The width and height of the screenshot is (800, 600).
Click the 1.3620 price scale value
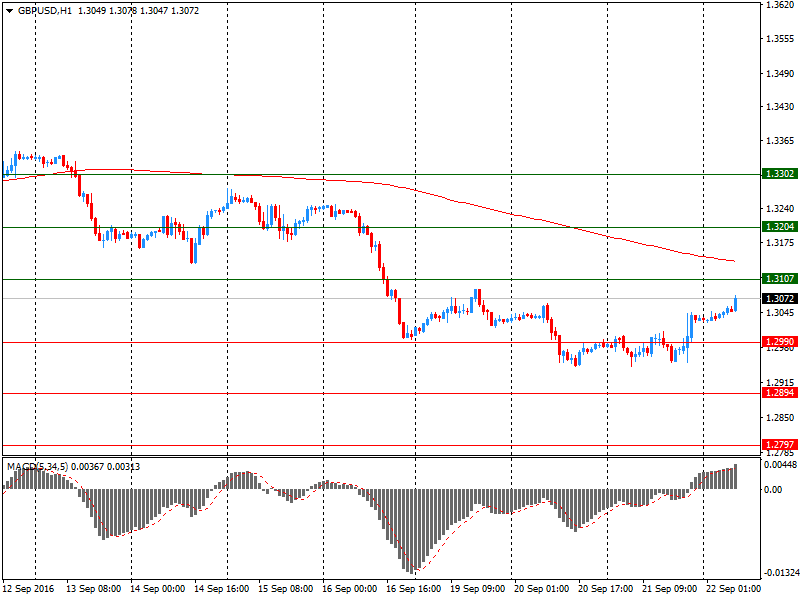point(780,5)
